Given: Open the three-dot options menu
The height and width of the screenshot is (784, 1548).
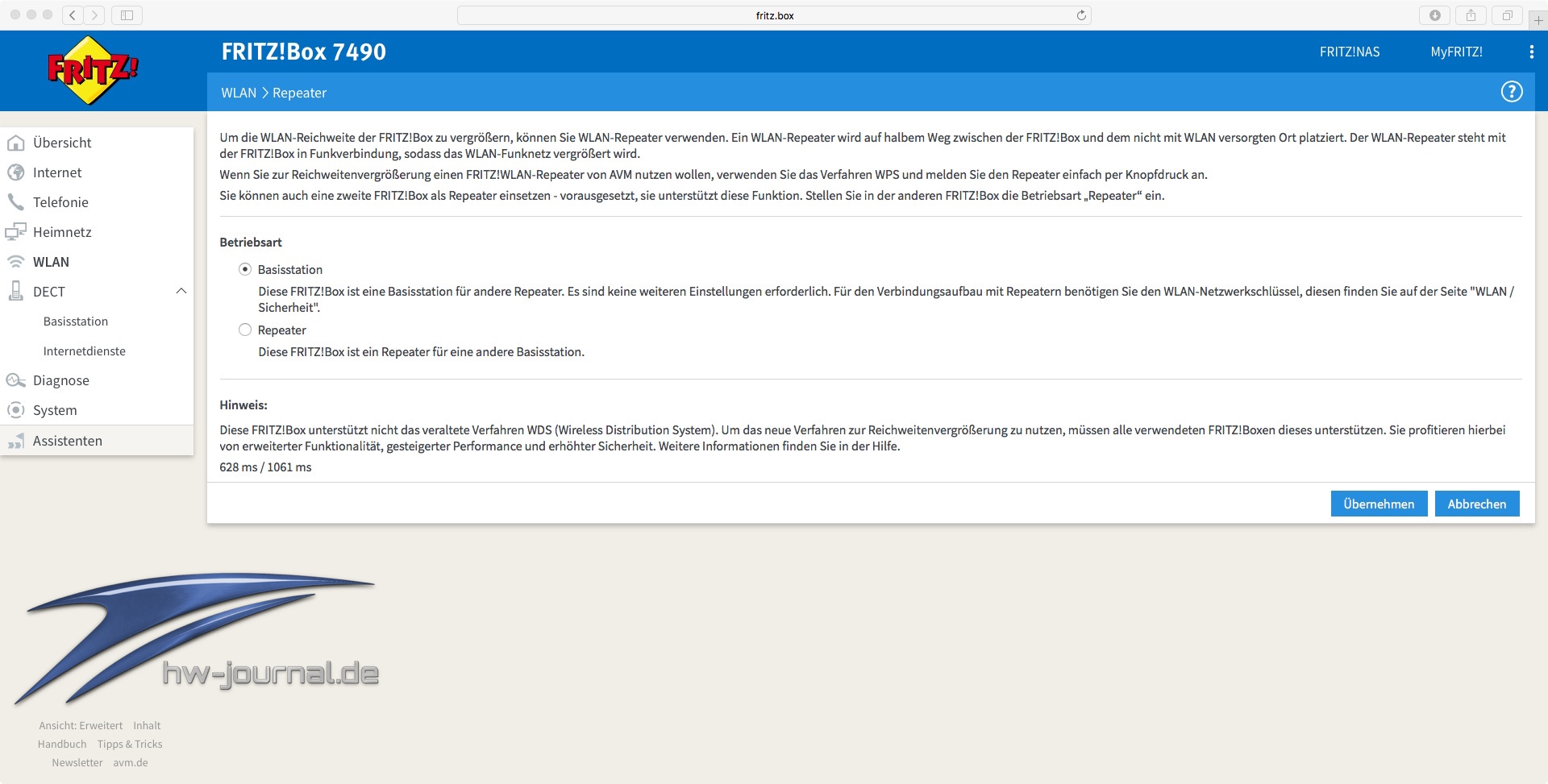Looking at the screenshot, I should (1531, 52).
